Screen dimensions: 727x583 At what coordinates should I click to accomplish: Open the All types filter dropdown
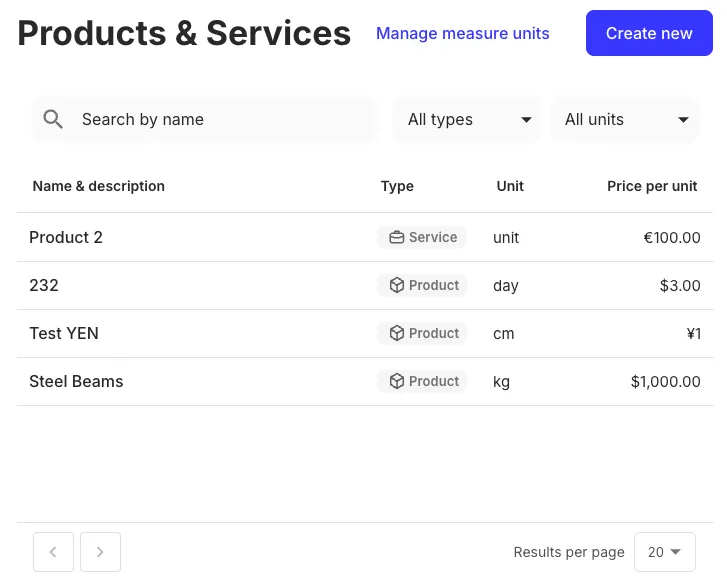coord(467,120)
